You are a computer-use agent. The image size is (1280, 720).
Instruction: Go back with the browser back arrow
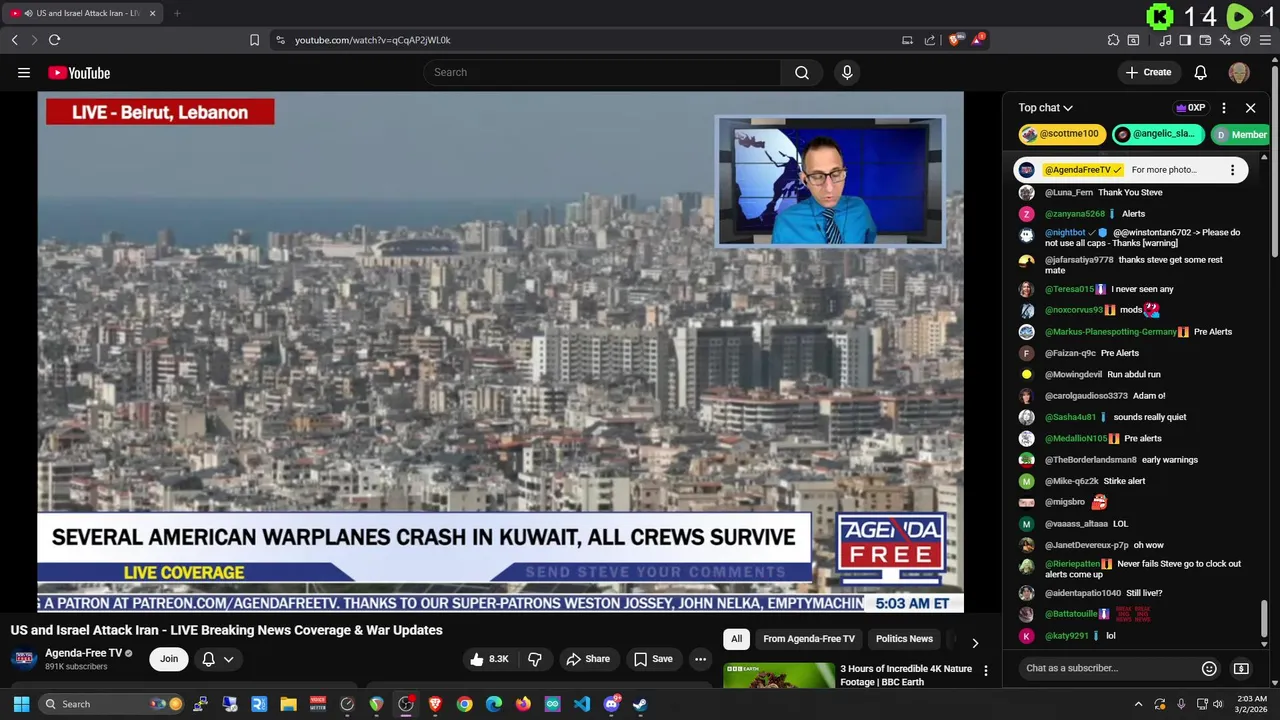click(x=14, y=40)
